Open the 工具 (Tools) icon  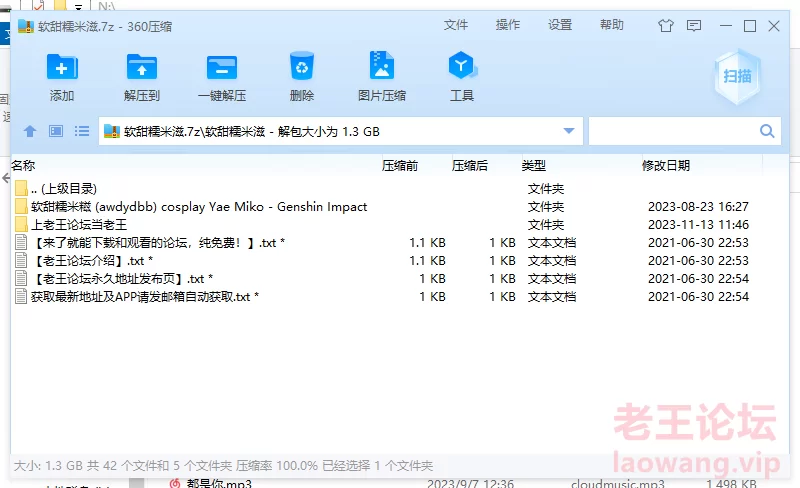(462, 65)
